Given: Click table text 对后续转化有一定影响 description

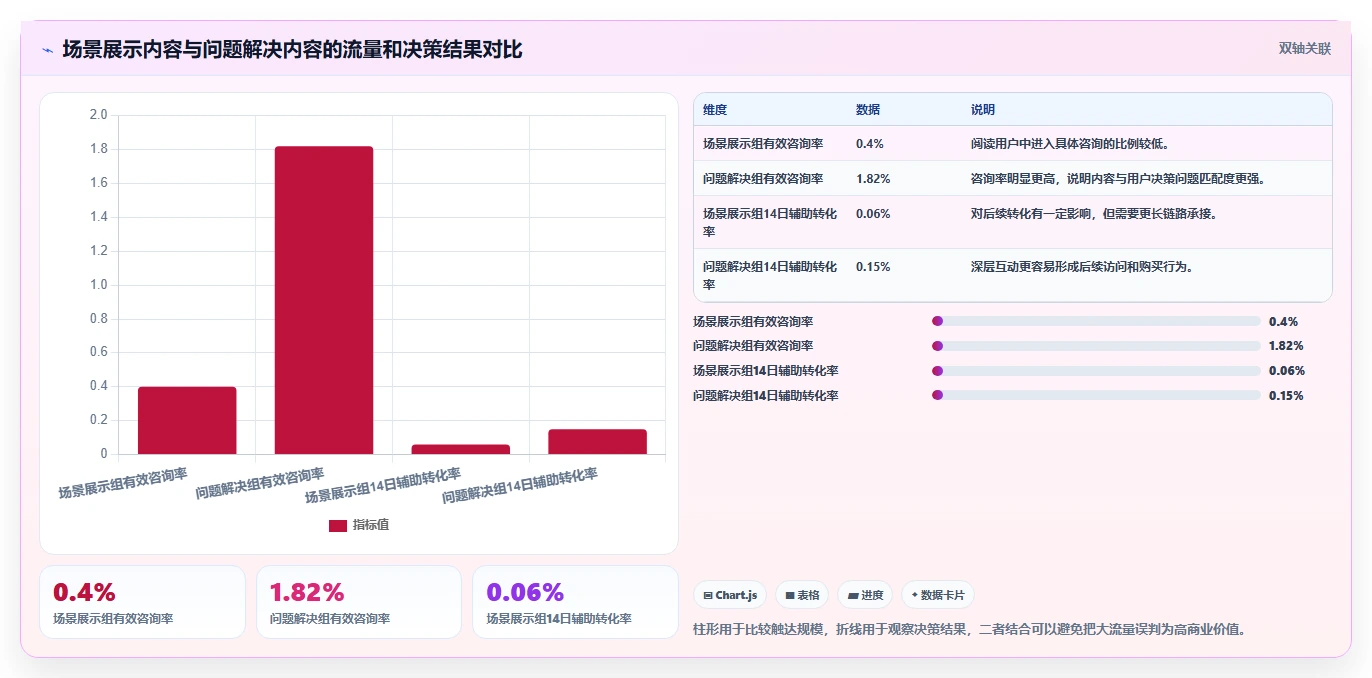Looking at the screenshot, I should click(1095, 214).
